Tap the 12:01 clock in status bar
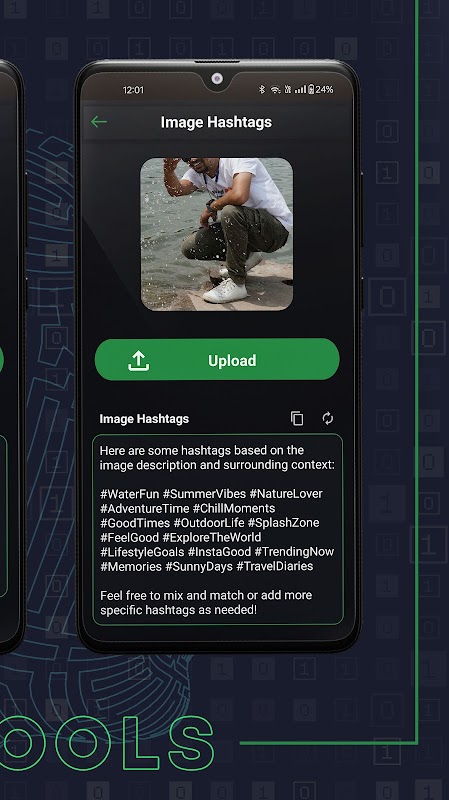Image resolution: width=449 pixels, height=800 pixels. point(133,90)
